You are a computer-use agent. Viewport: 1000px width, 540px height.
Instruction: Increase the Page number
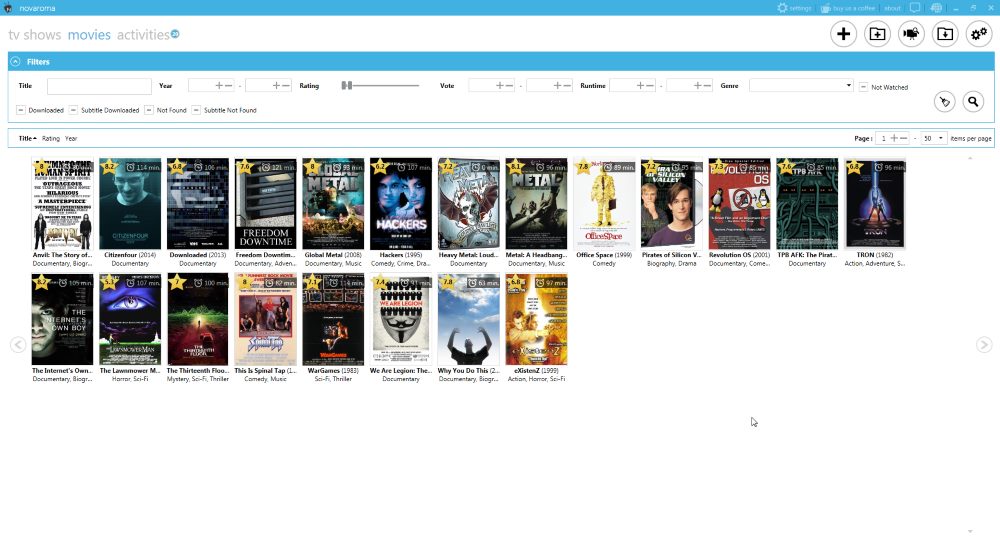tap(893, 138)
